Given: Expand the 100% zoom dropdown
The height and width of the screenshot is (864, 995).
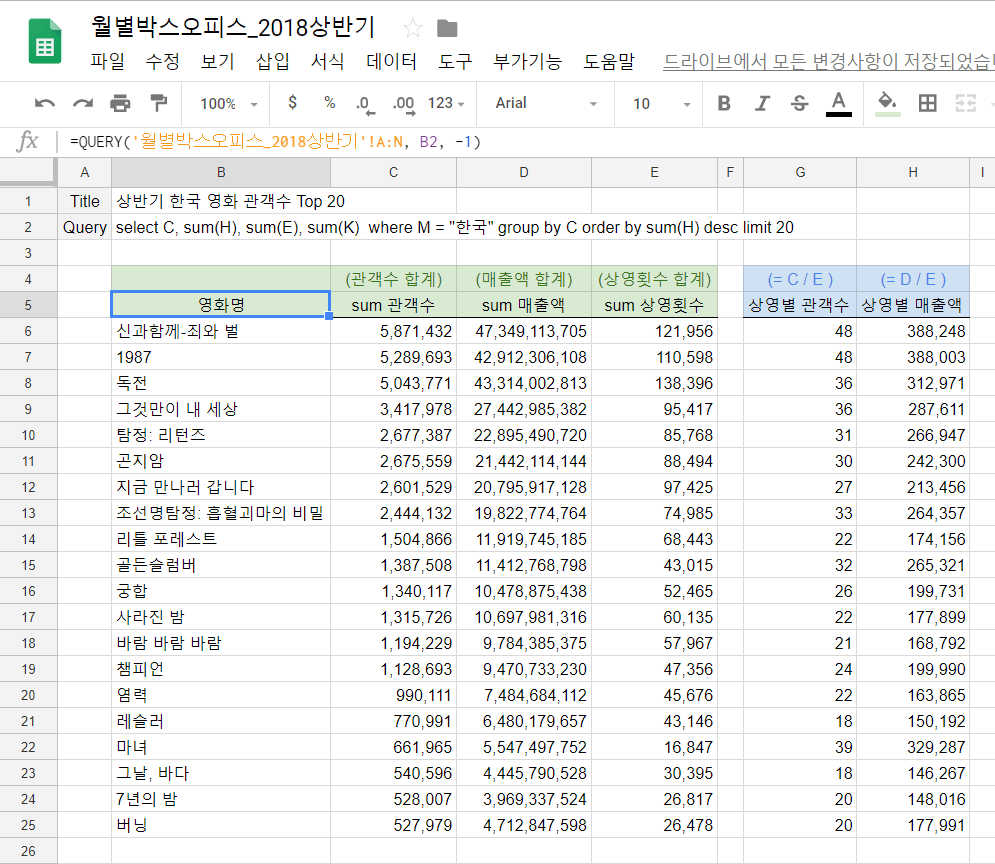Looking at the screenshot, I should click(228, 103).
